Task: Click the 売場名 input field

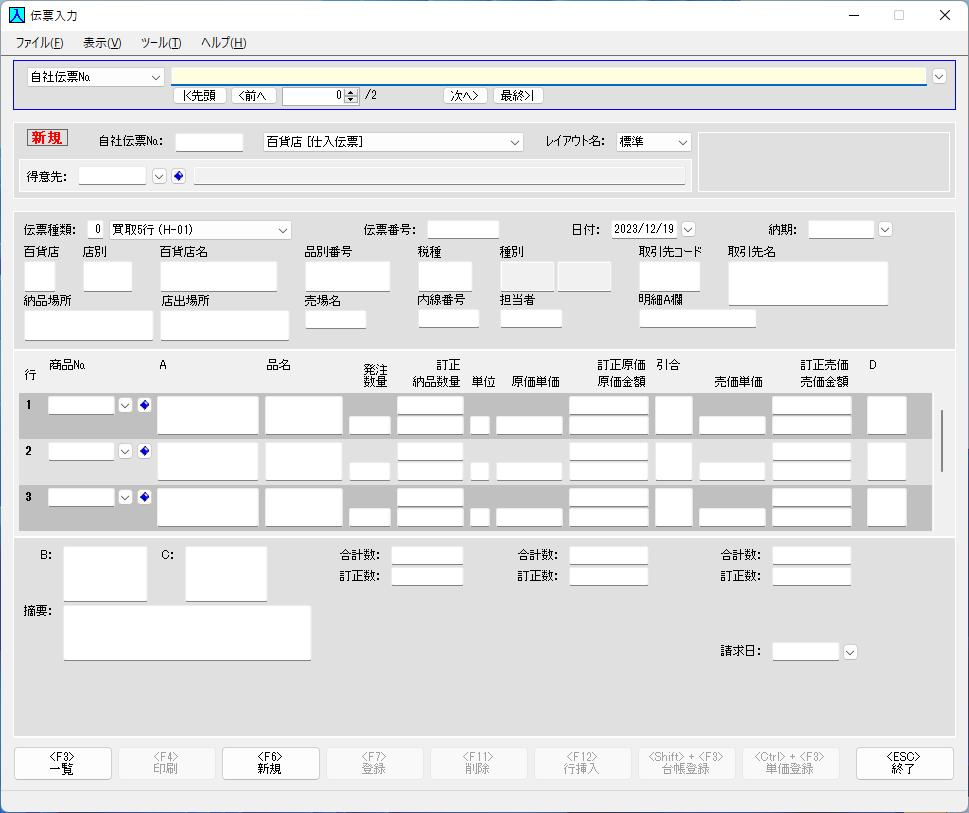Action: pyautogui.click(x=336, y=319)
